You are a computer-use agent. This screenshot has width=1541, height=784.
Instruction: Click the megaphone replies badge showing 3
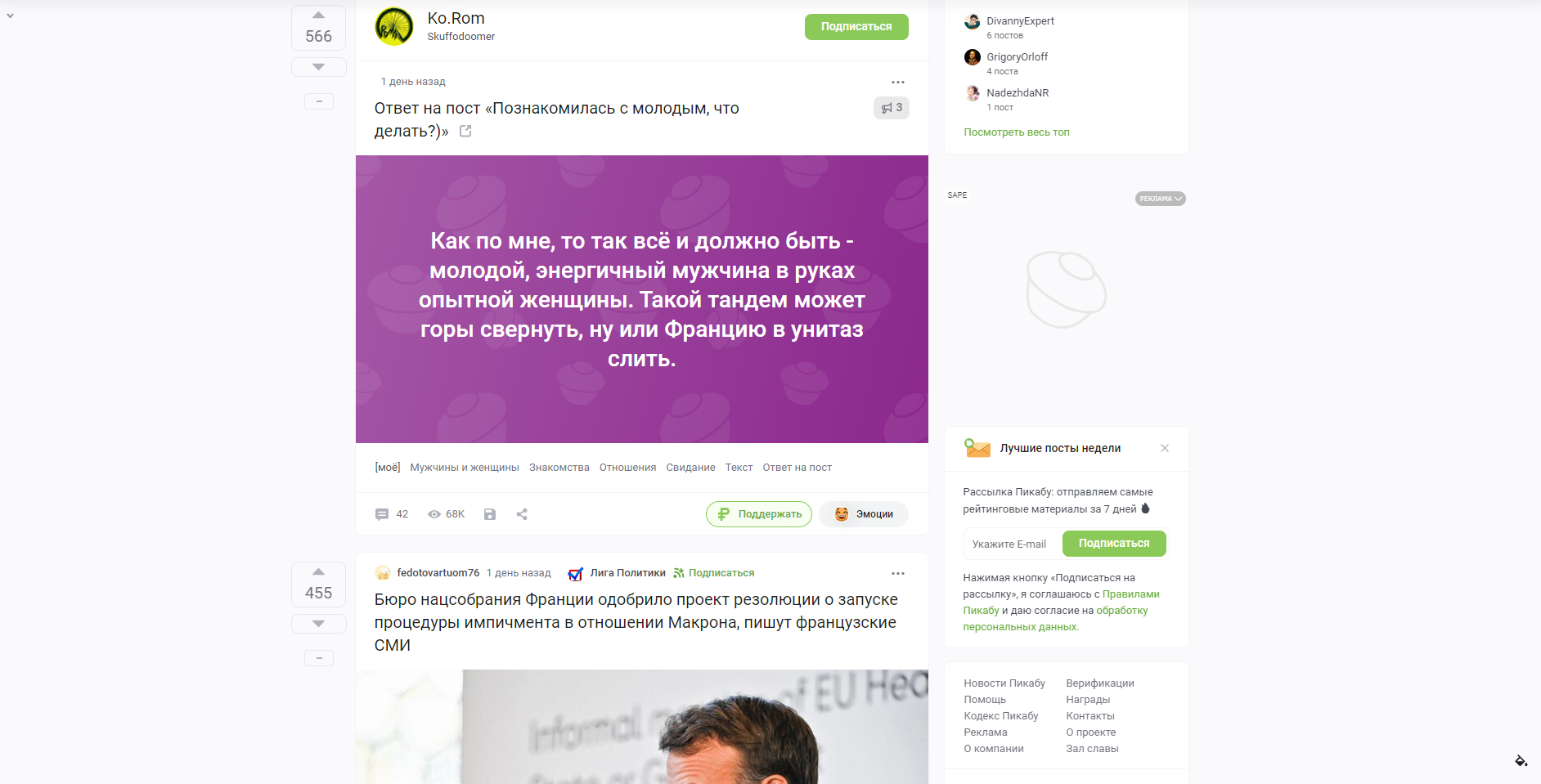tap(892, 108)
